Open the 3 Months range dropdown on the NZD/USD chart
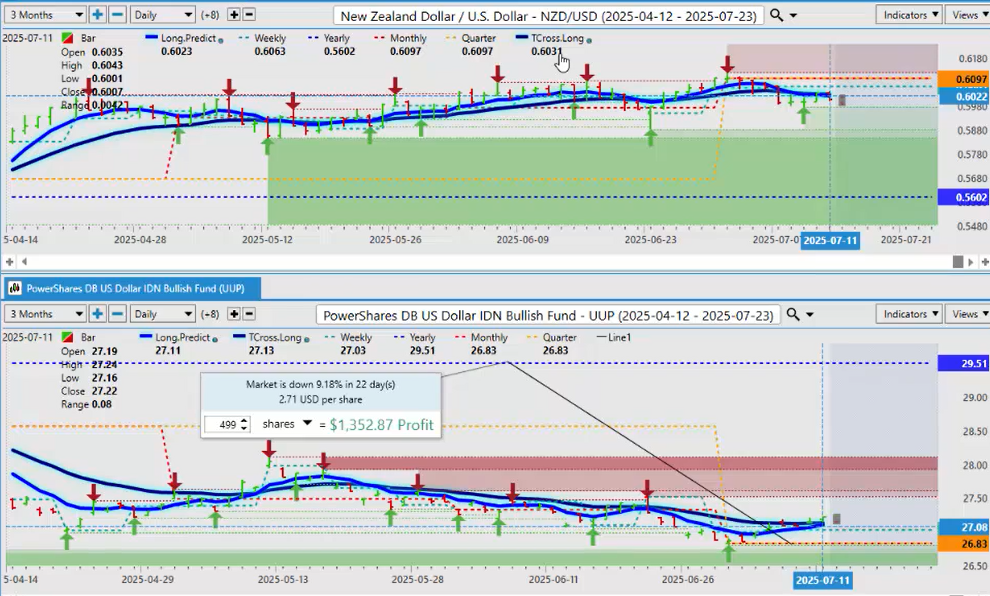990x596 pixels. 45,15
